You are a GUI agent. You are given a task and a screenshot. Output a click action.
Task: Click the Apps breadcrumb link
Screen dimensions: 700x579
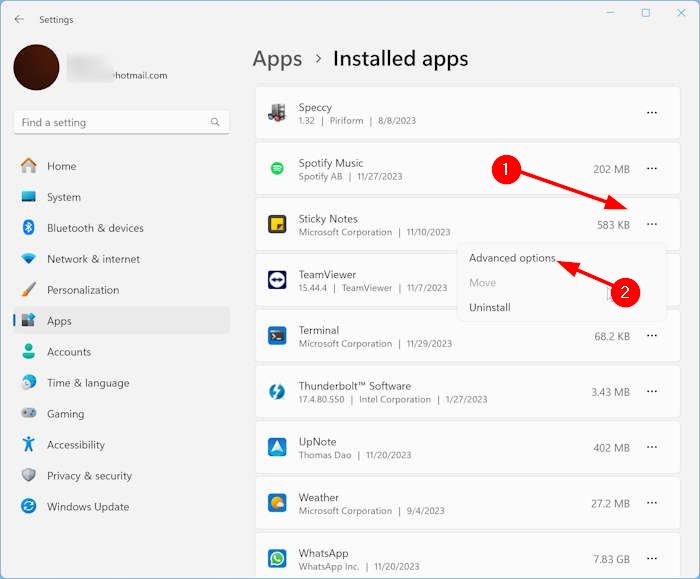click(277, 59)
